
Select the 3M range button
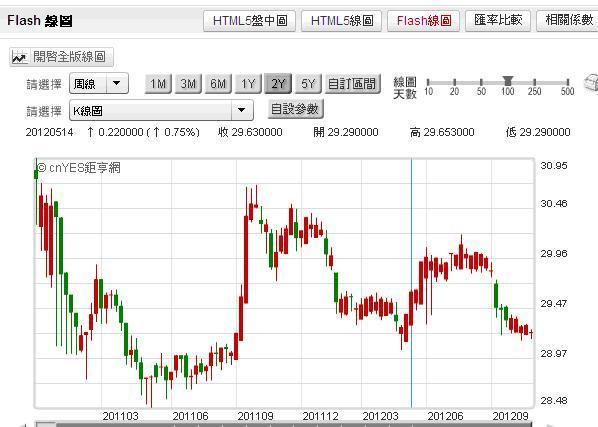[x=188, y=83]
